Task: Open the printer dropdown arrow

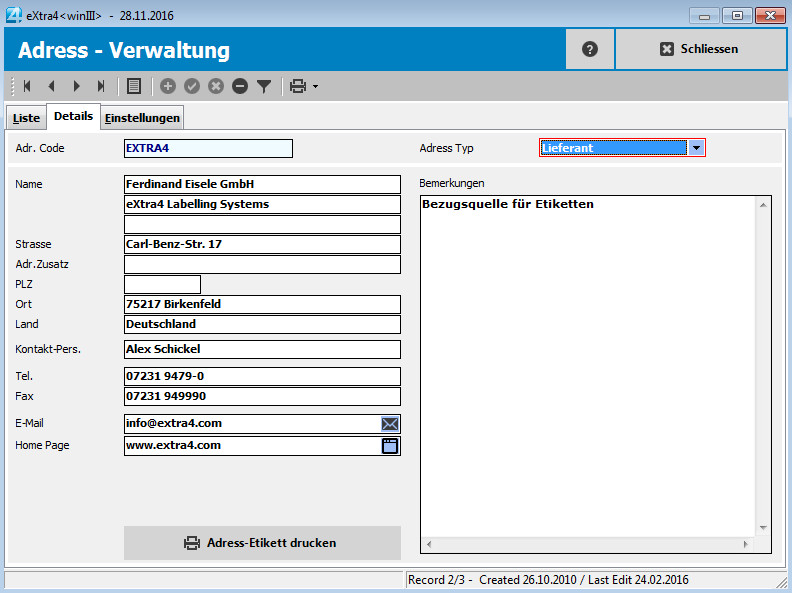Action: (x=316, y=86)
